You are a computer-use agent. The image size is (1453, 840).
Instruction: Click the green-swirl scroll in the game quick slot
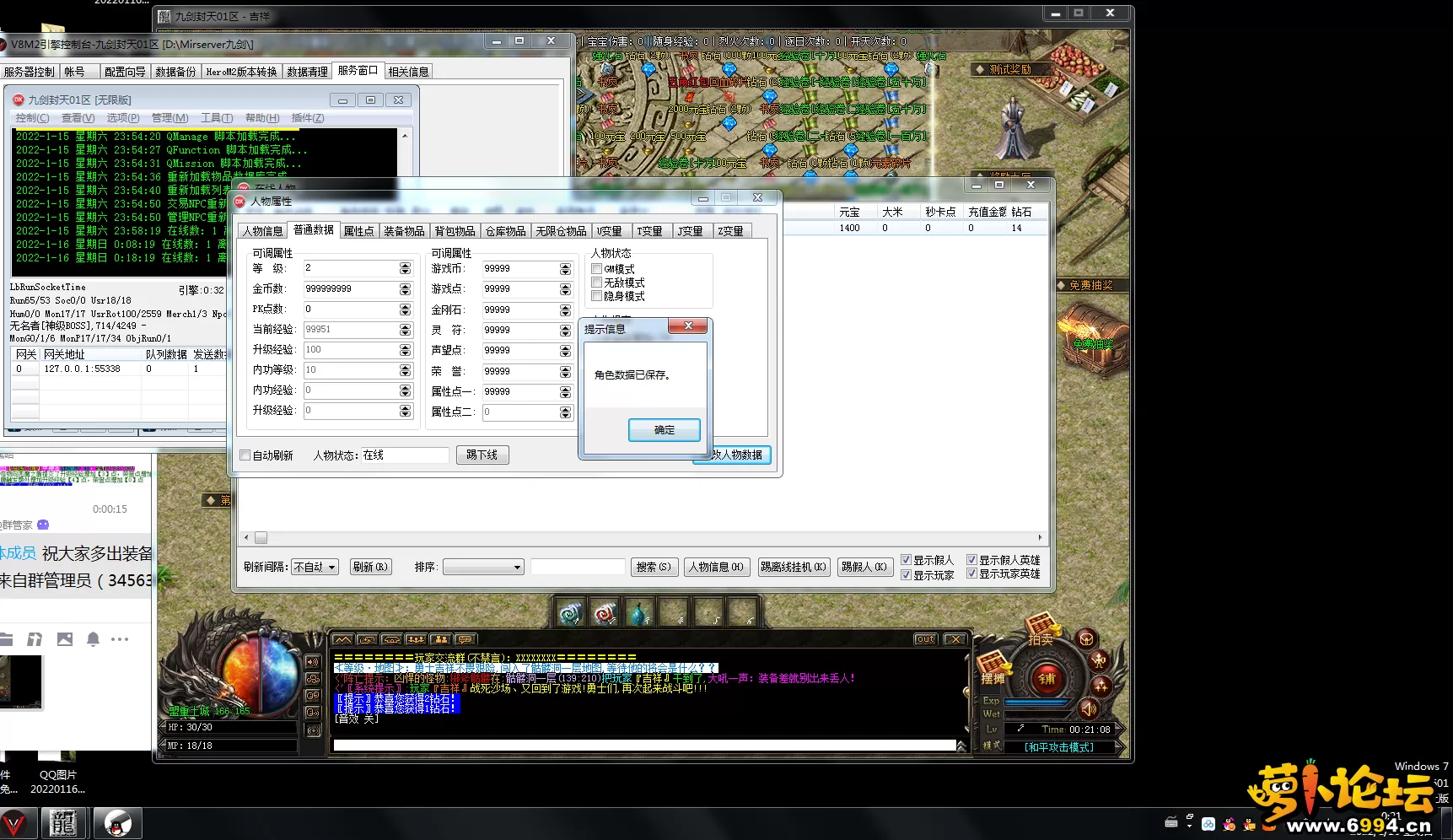tap(570, 612)
